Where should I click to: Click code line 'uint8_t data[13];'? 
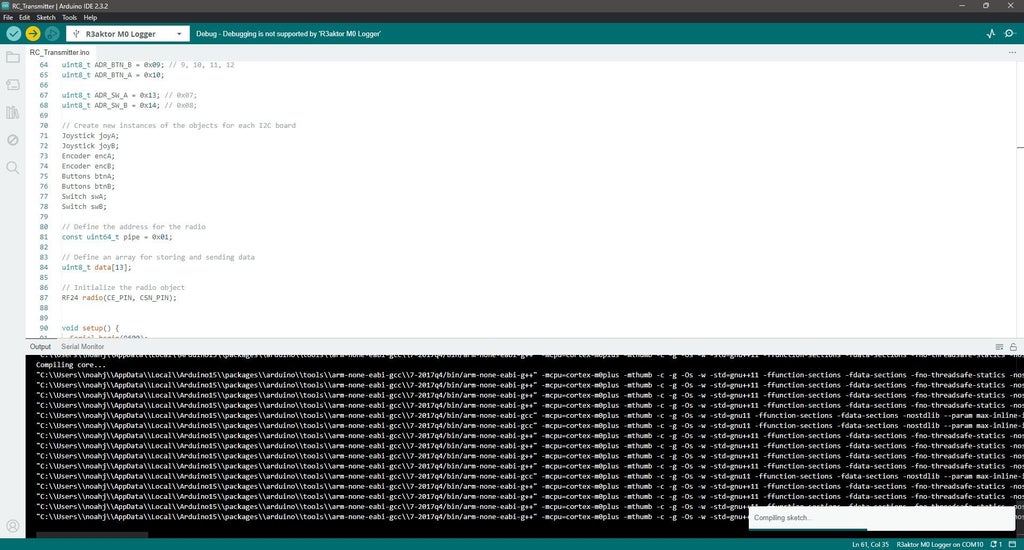point(96,267)
